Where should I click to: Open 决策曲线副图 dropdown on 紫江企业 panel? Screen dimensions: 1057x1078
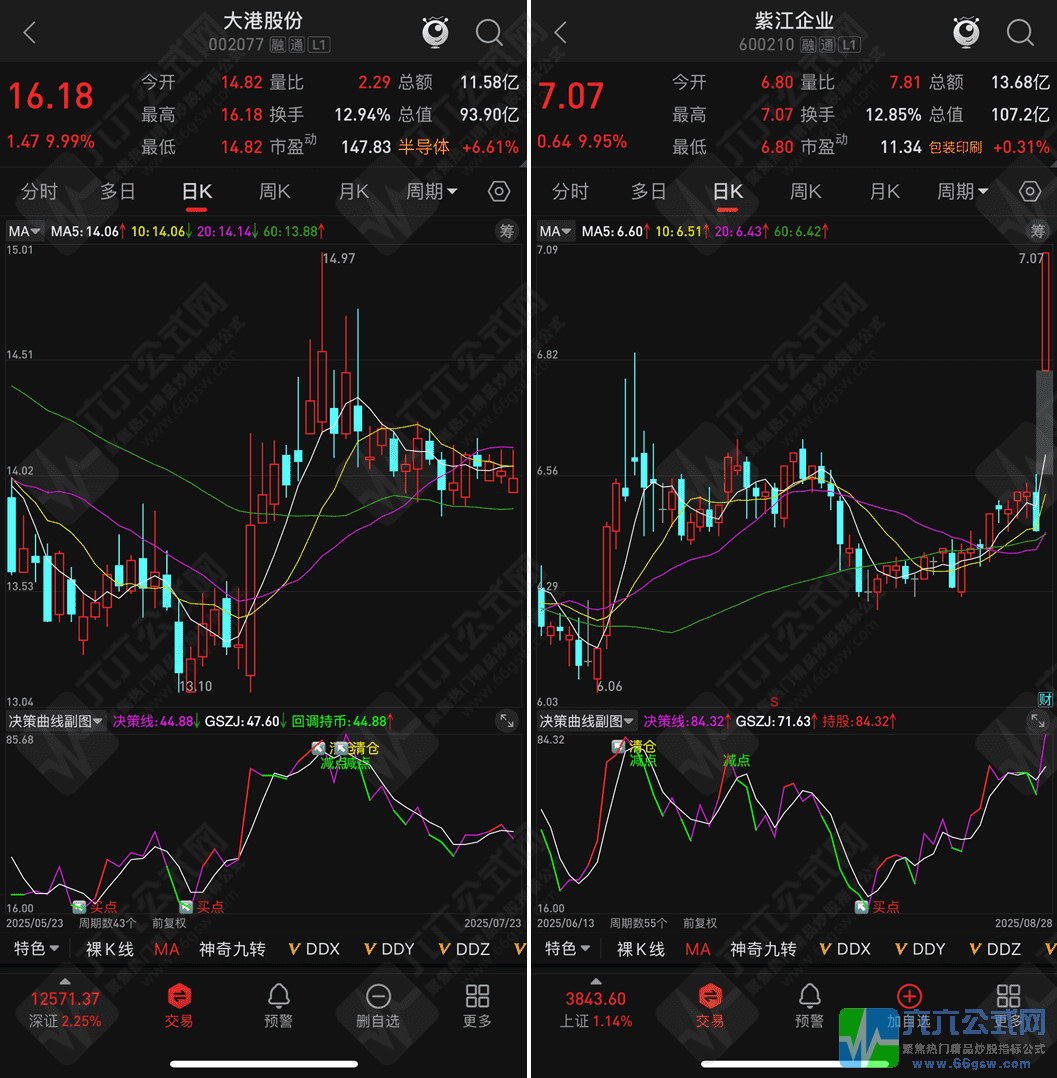(x=587, y=720)
